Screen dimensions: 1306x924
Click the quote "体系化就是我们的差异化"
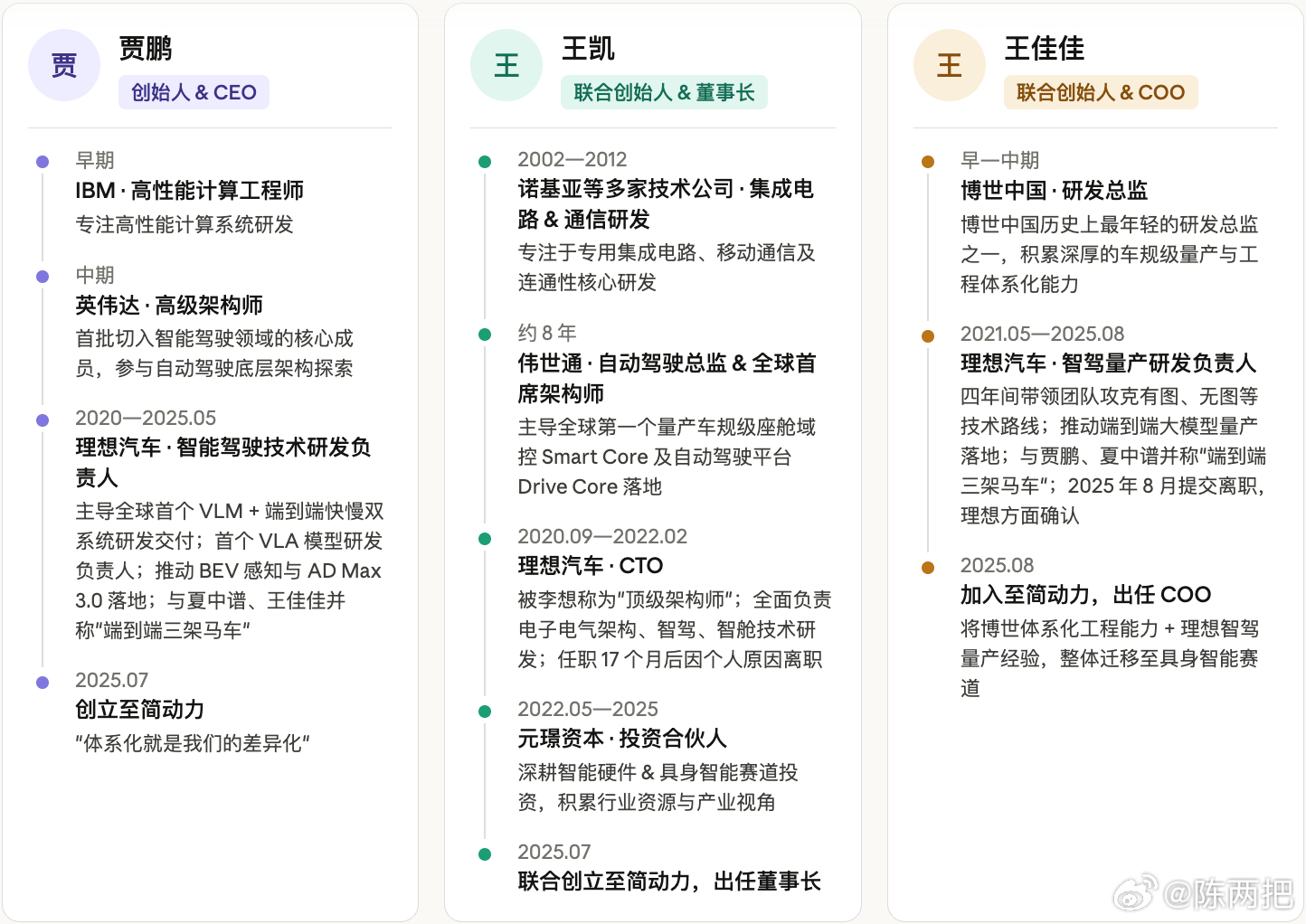coord(193,743)
